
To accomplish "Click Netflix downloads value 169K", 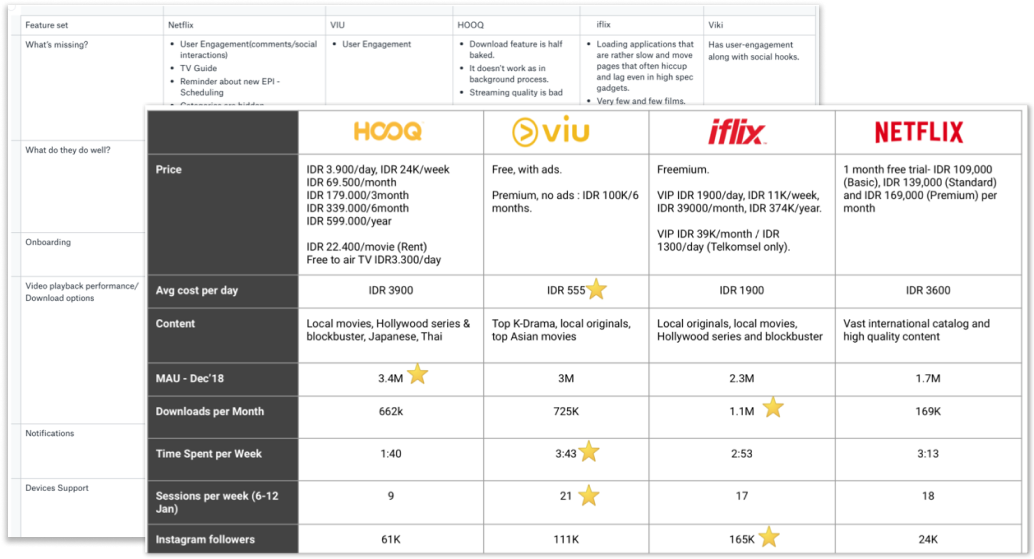I will [928, 411].
